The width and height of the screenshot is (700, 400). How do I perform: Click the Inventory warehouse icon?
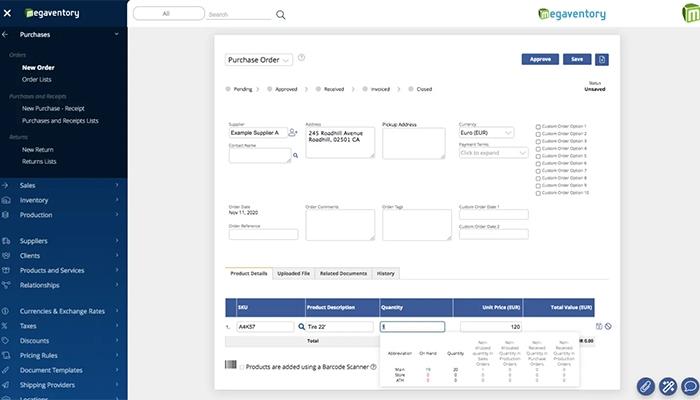pos(5,200)
